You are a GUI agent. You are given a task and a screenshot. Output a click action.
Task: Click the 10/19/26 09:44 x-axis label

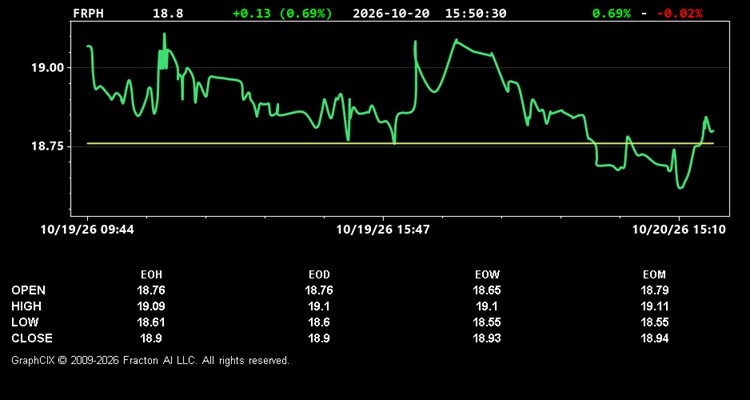87,230
